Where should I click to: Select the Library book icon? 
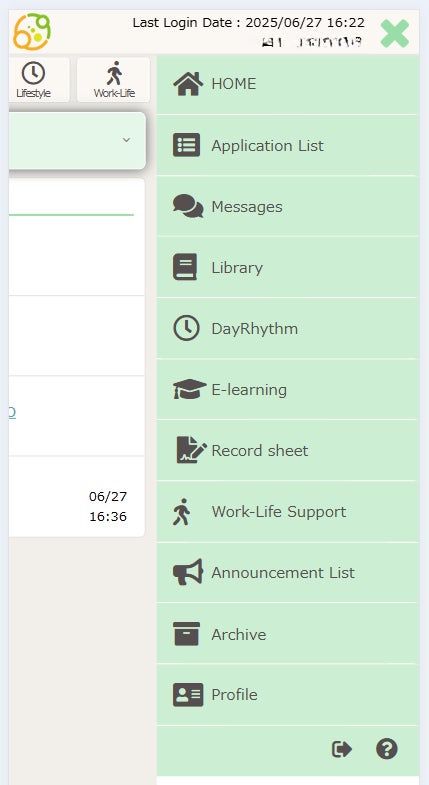tap(185, 267)
